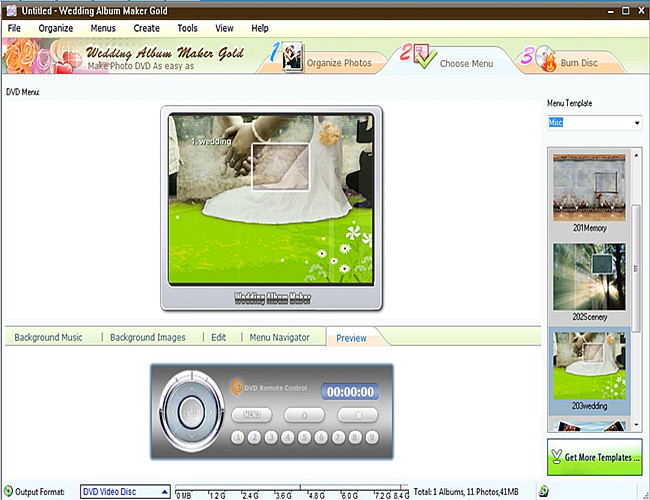Screen dimensions: 650x500
Task: Click the app icon in title bar
Action: point(11,10)
